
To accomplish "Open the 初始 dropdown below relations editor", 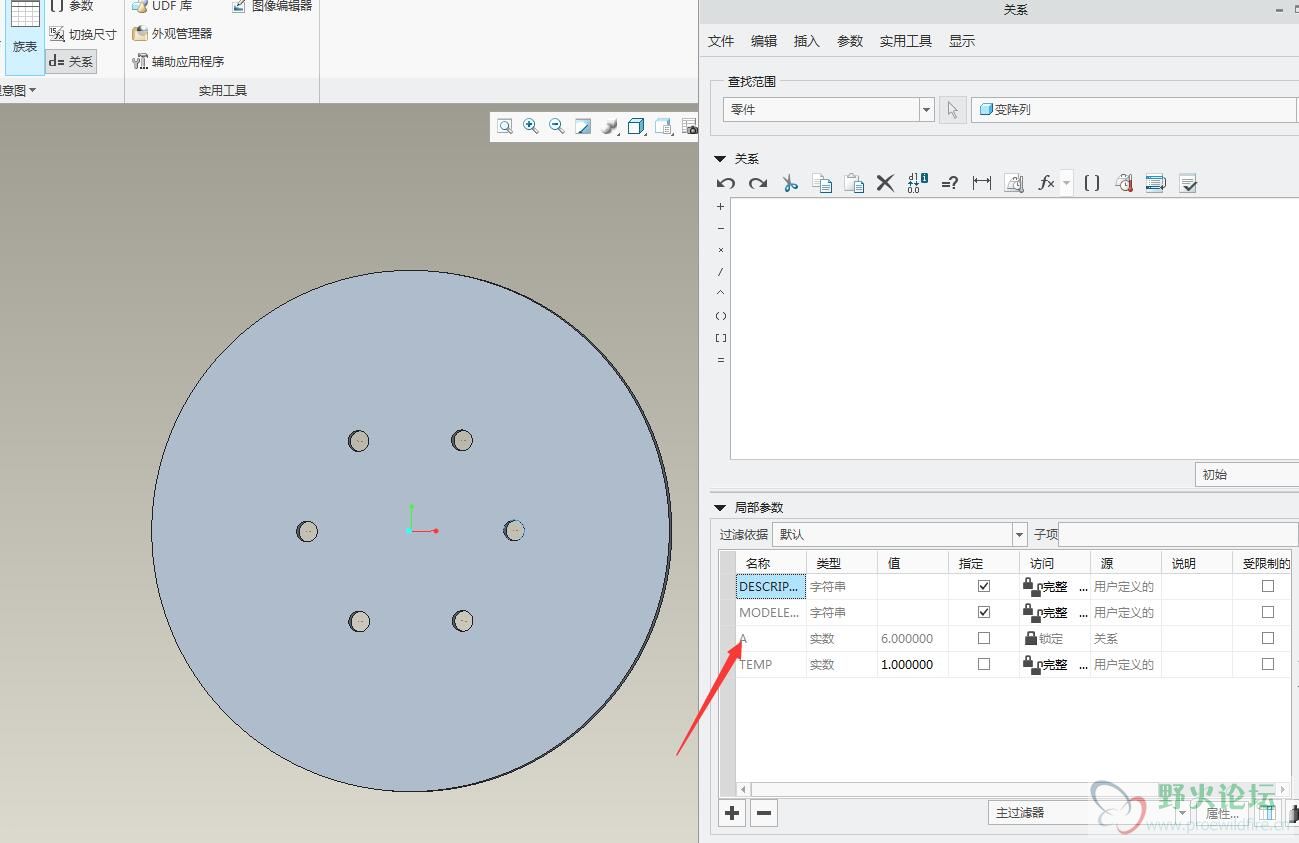I will tap(1247, 475).
